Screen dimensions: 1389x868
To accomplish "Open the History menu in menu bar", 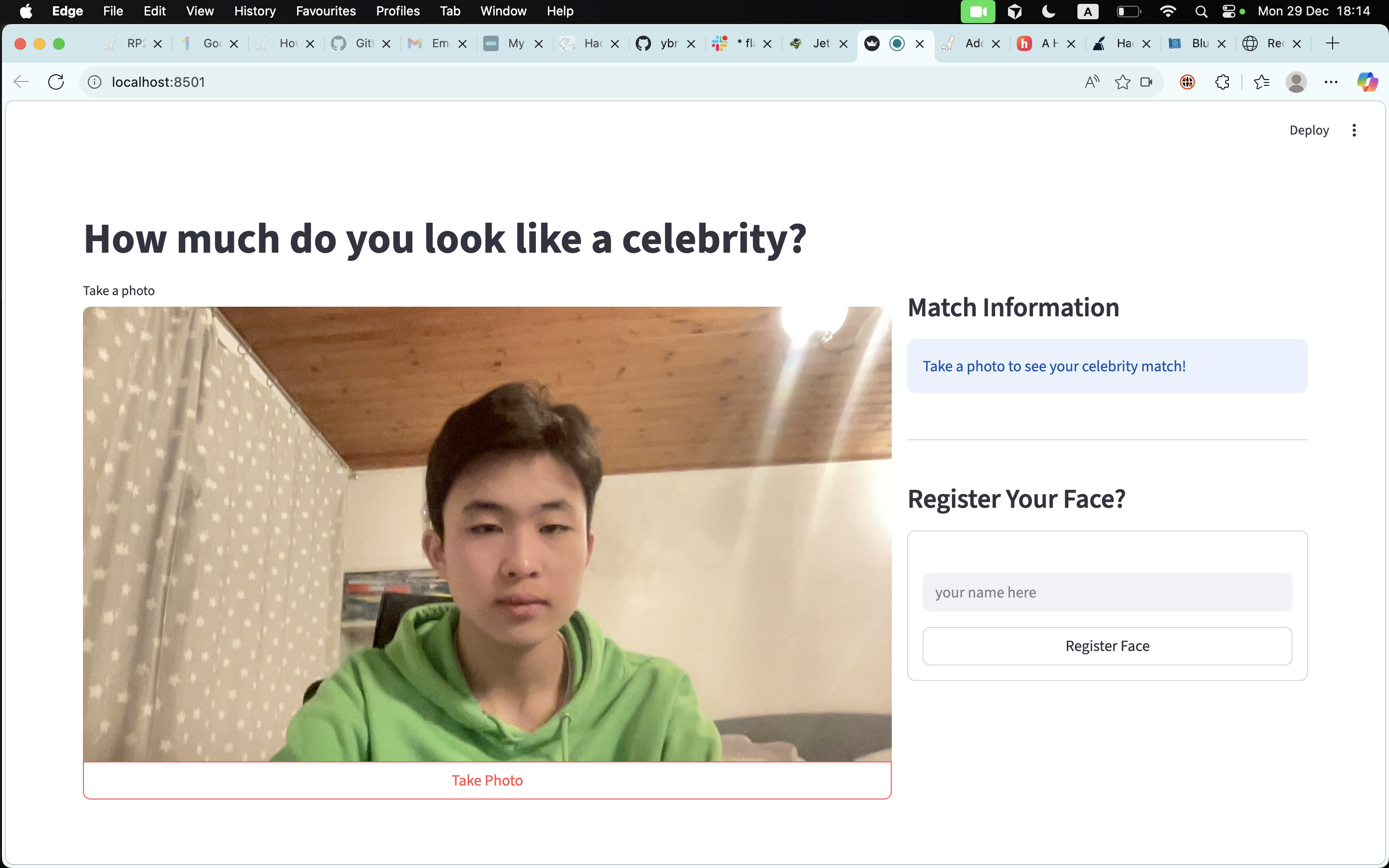I will (254, 11).
